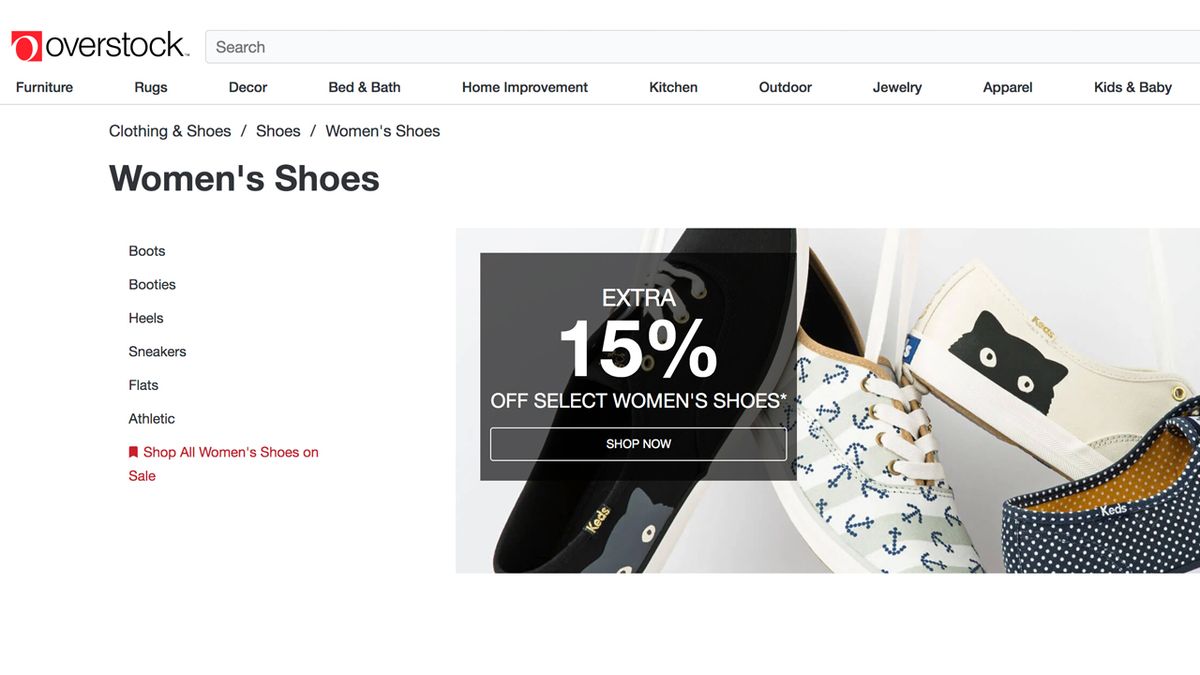The width and height of the screenshot is (1200, 675).
Task: Open the Home Improvement category menu
Action: coord(524,87)
